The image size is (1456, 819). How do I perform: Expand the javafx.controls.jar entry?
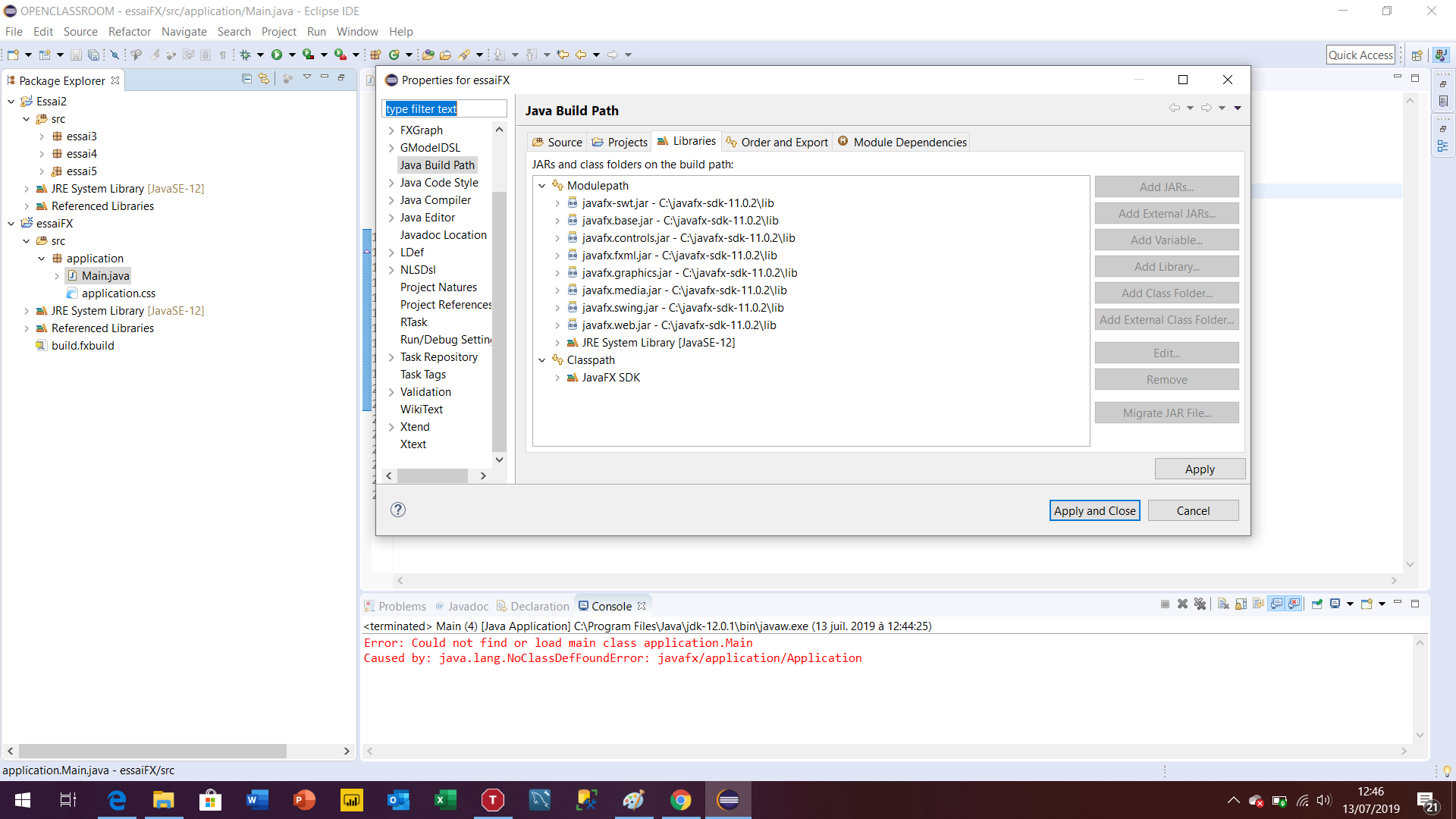coord(557,238)
